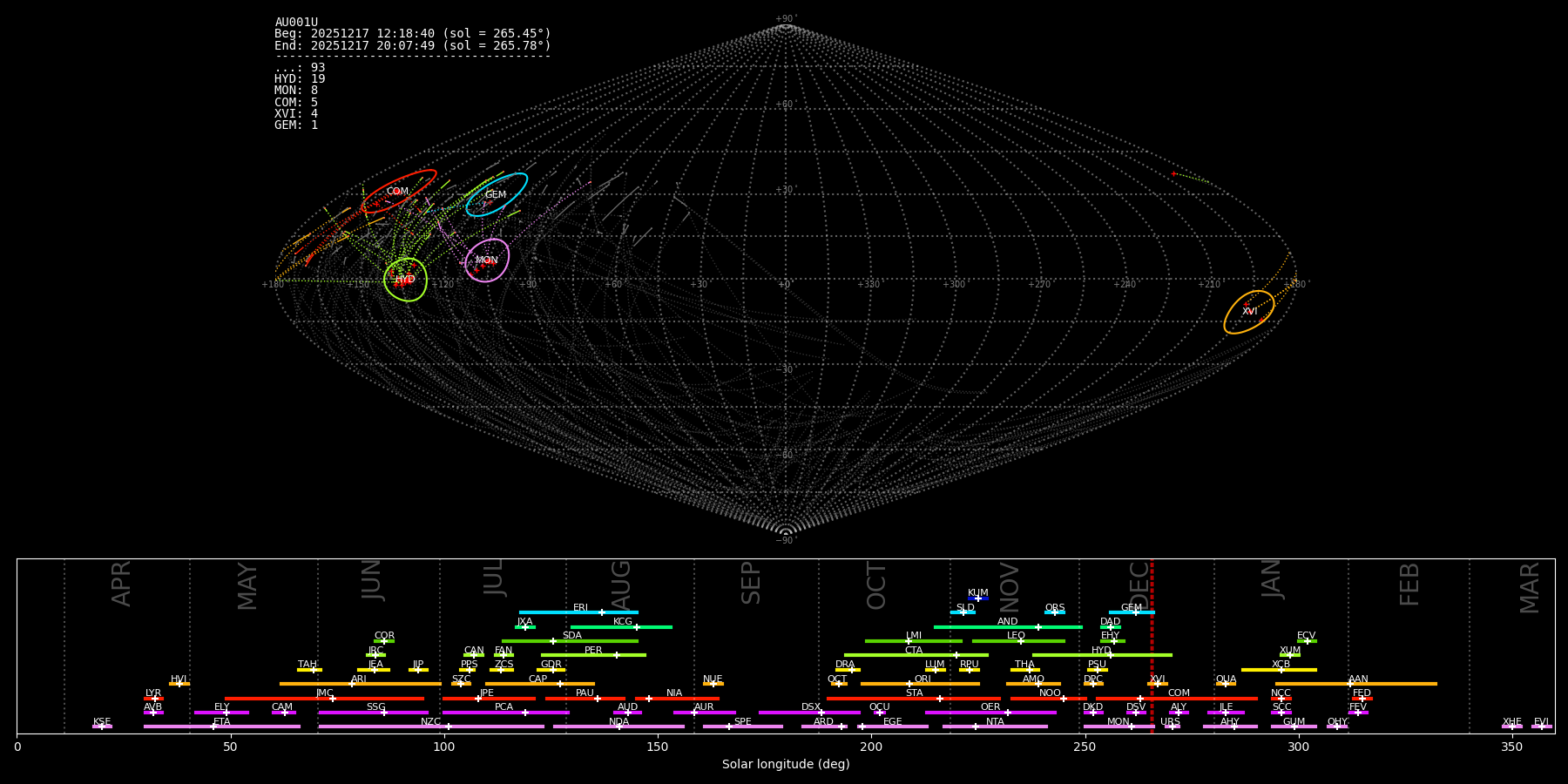
Task: Click the LYR shower label
Action: click(153, 693)
